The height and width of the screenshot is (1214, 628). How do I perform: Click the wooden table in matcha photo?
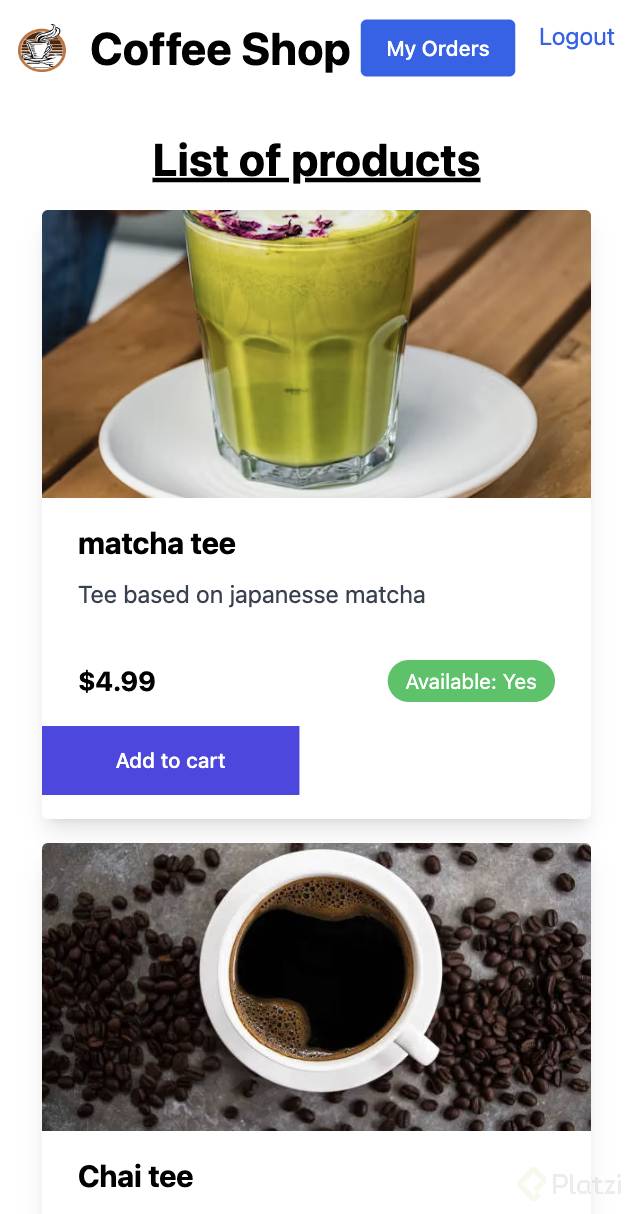500,300
